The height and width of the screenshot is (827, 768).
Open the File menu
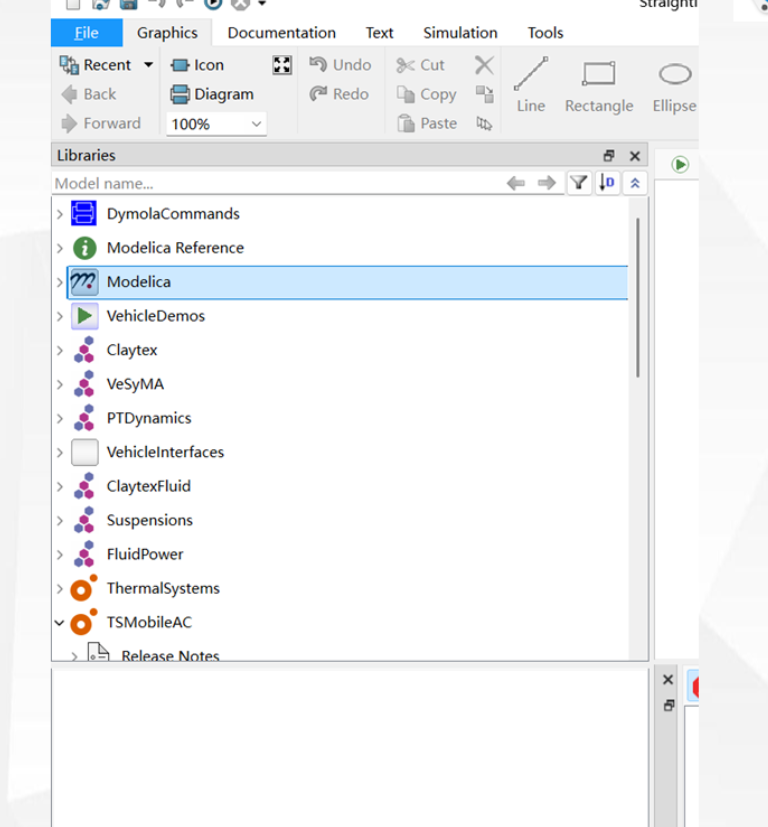pos(87,33)
